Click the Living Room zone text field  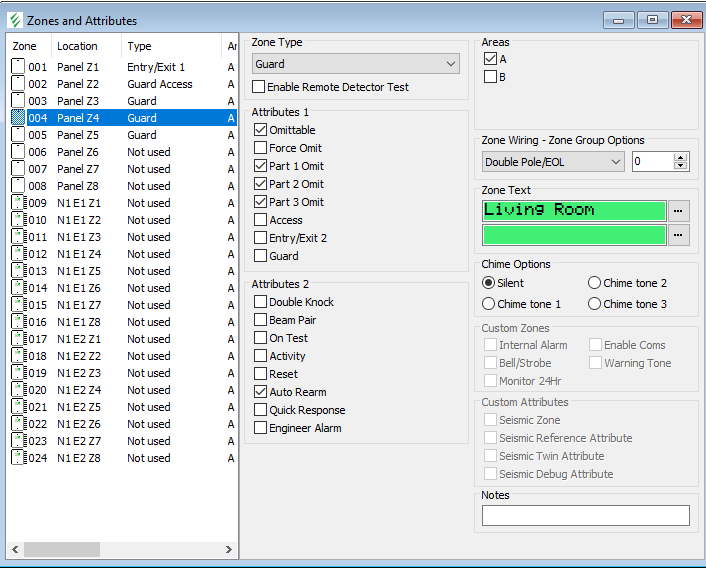573,210
